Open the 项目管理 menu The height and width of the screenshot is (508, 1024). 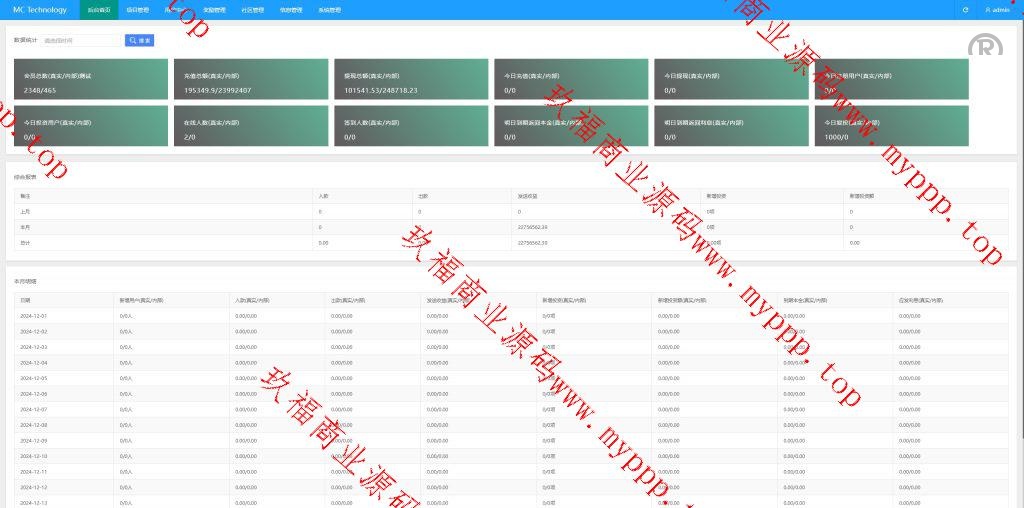coord(138,10)
